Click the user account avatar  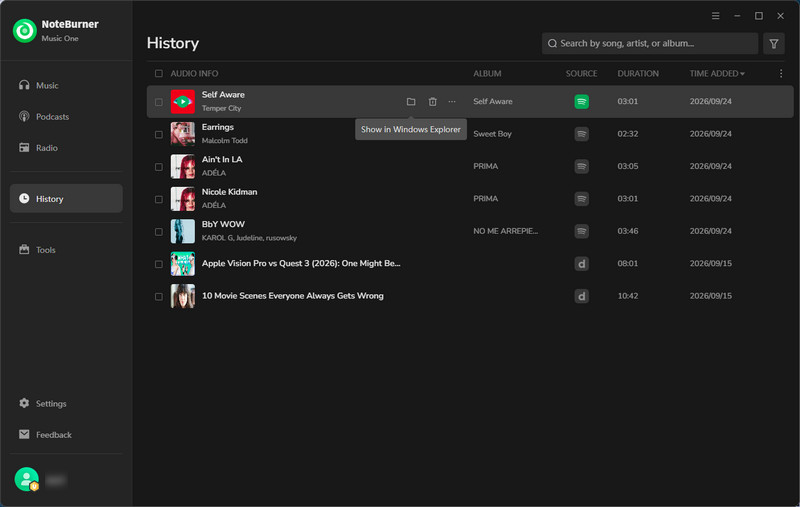[27, 479]
